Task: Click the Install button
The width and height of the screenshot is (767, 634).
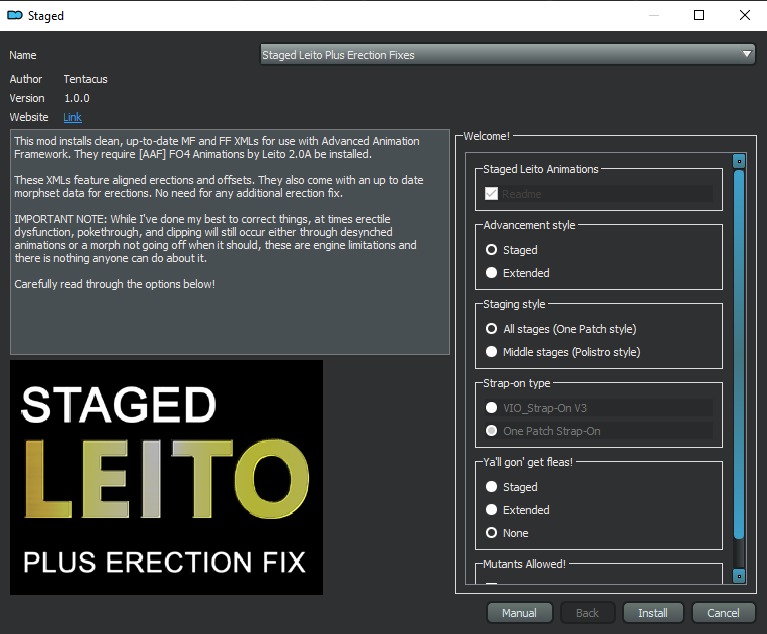Action: point(653,613)
